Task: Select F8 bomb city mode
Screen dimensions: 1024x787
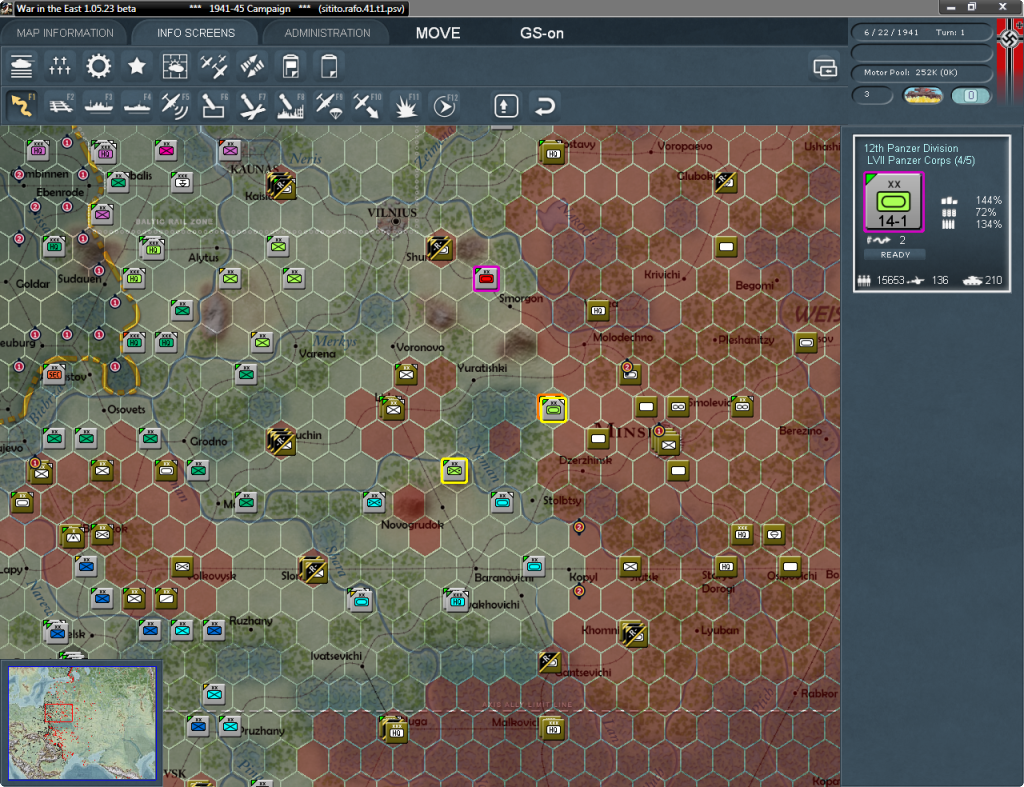Action: pos(291,105)
